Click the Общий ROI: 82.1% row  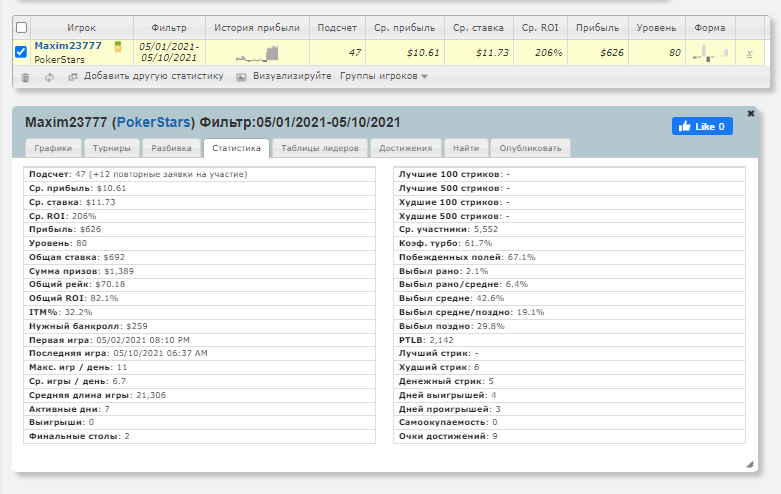pyautogui.click(x=199, y=298)
